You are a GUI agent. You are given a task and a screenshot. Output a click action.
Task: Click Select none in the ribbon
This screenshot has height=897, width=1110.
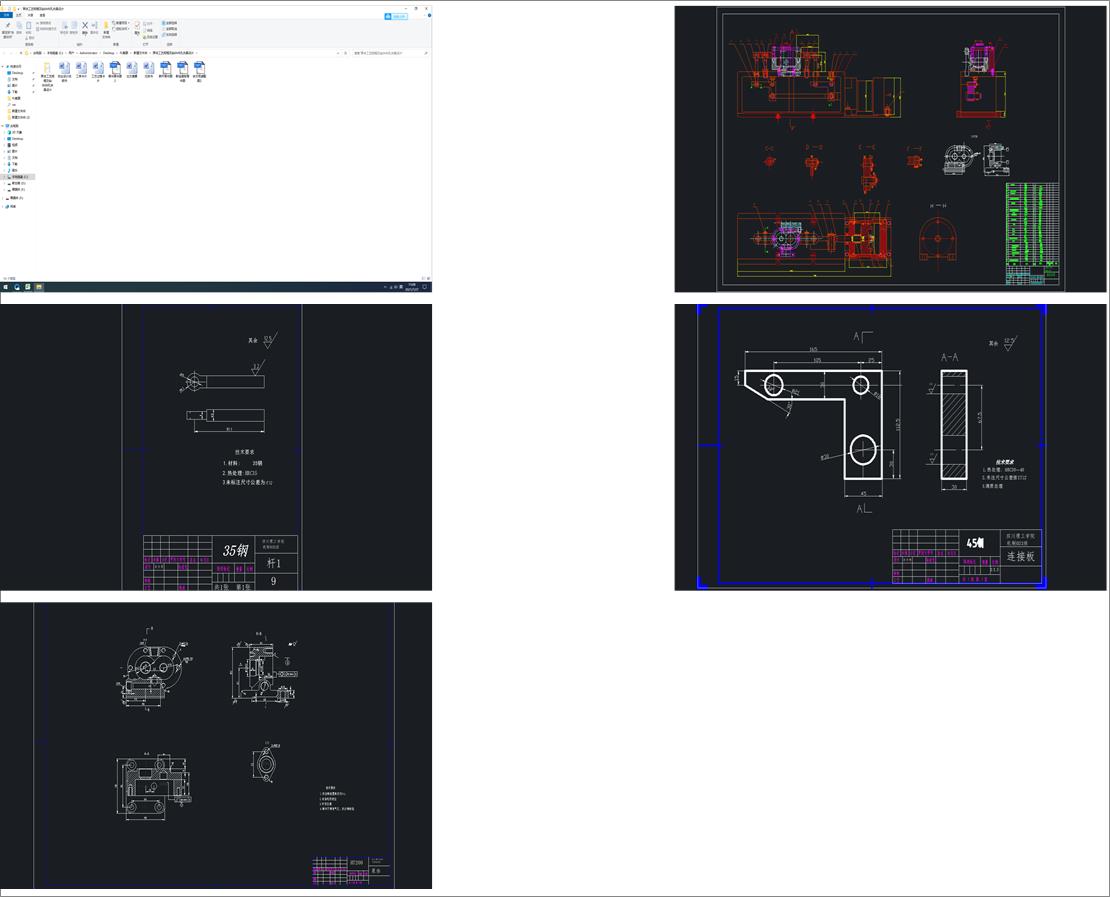[x=170, y=29]
